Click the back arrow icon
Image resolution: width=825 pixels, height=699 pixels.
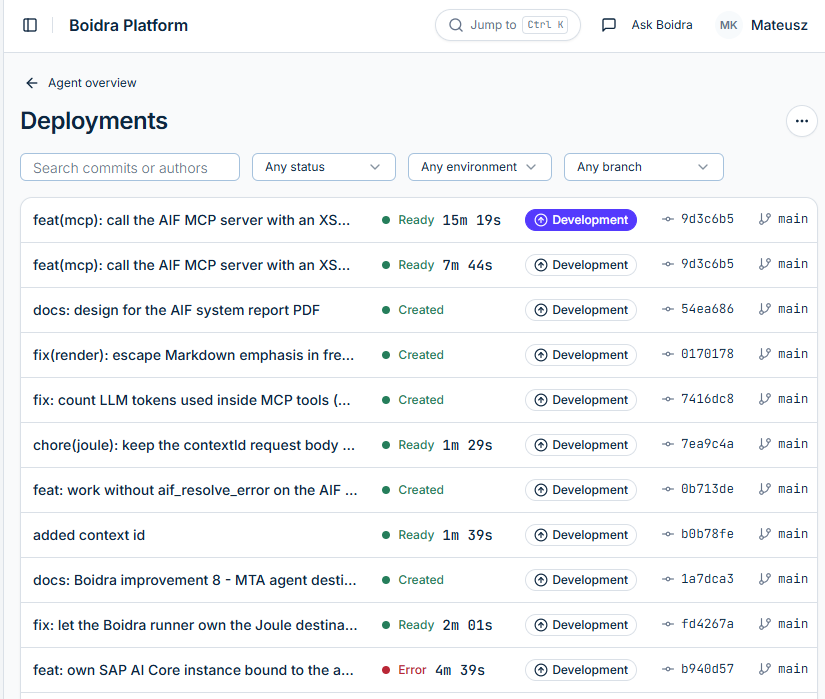(x=32, y=83)
